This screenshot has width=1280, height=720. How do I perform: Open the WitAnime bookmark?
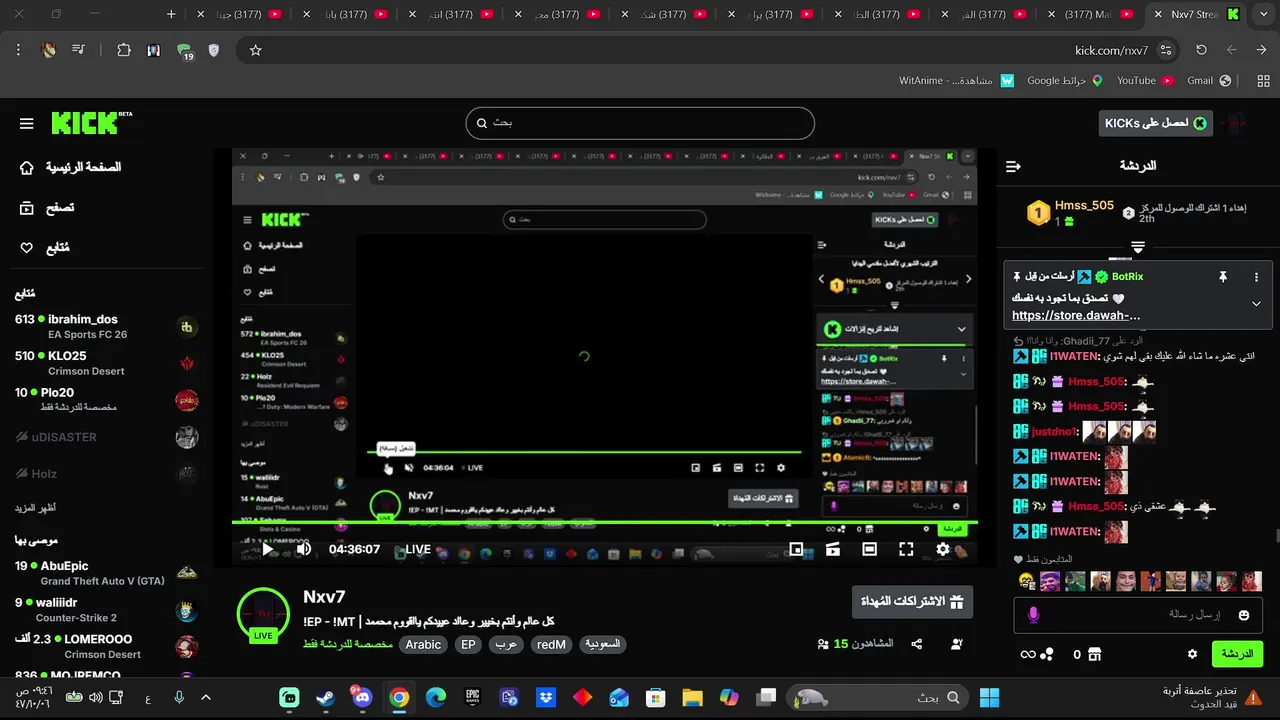tap(956, 80)
